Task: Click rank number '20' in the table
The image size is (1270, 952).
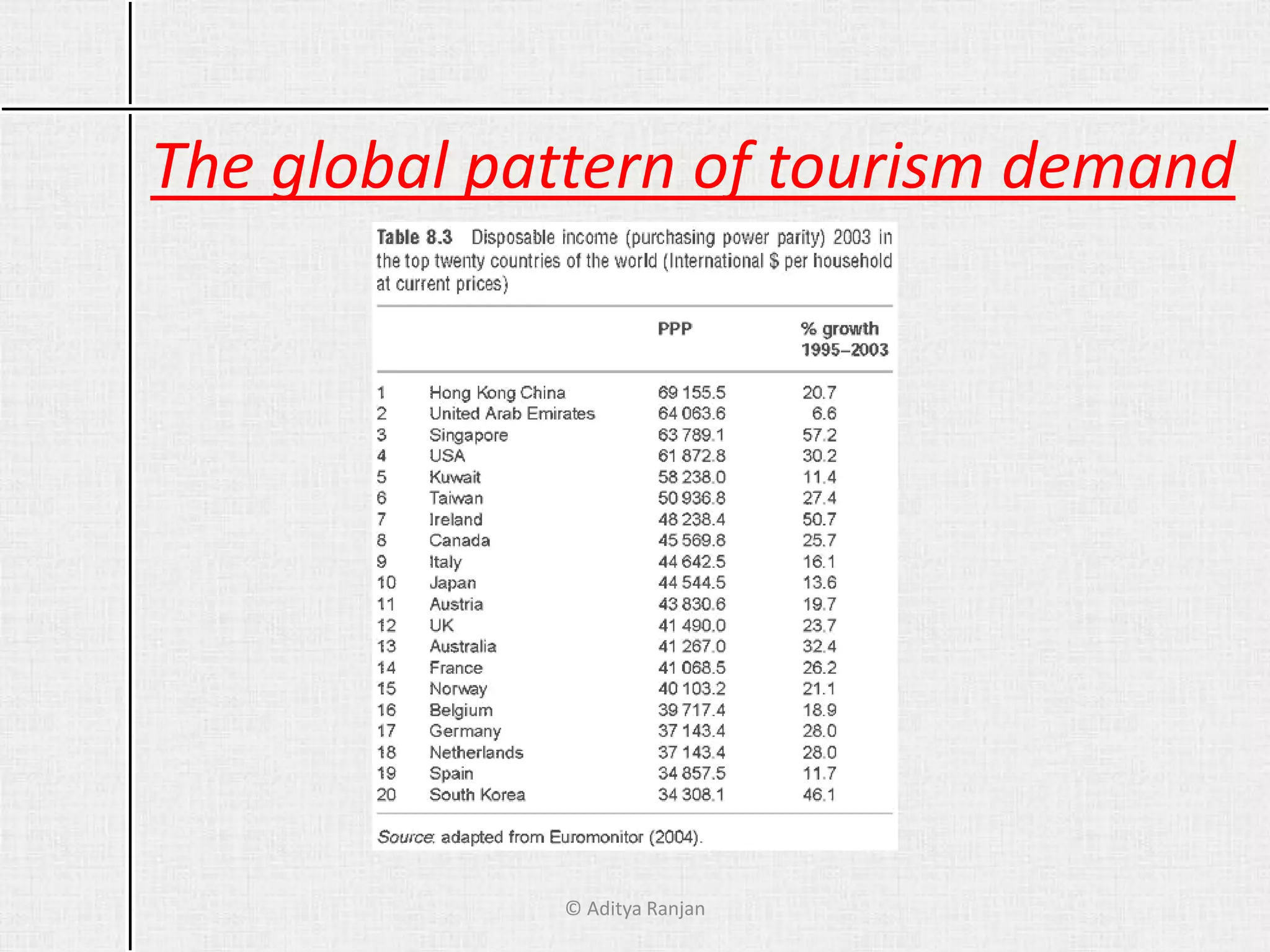Action: (386, 795)
